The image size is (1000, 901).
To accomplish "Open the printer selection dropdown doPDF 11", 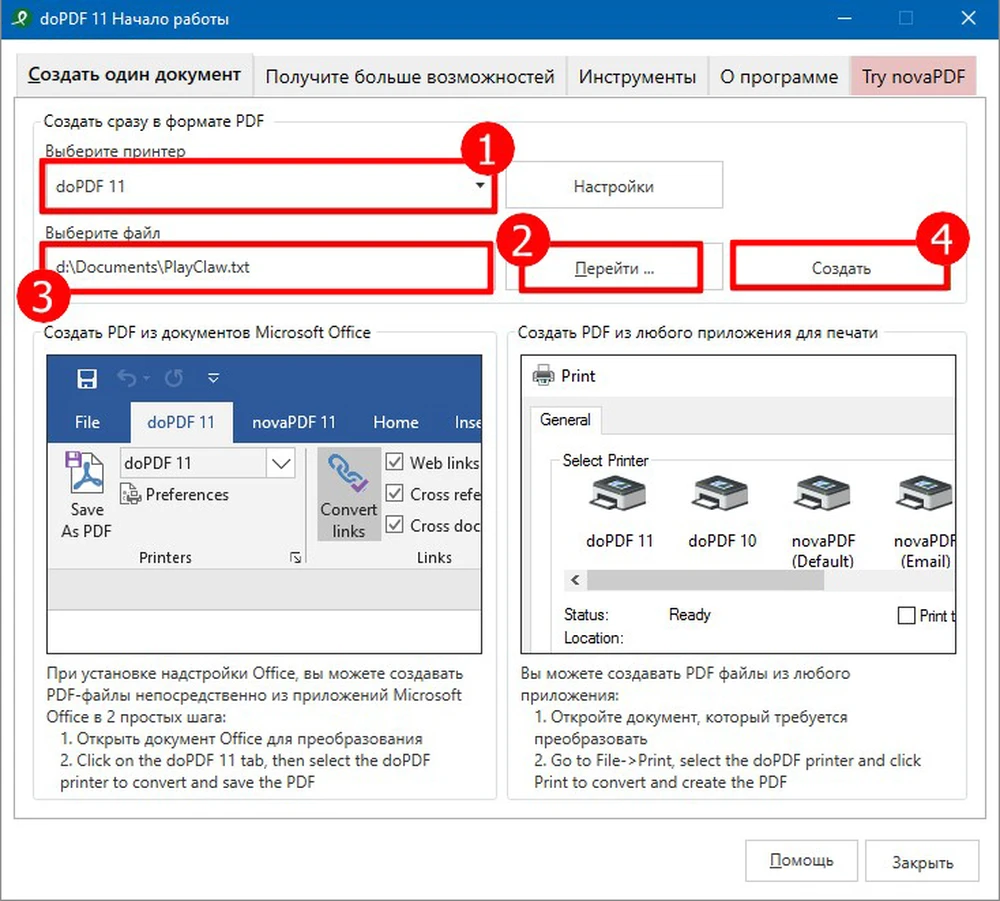I will pyautogui.click(x=480, y=186).
